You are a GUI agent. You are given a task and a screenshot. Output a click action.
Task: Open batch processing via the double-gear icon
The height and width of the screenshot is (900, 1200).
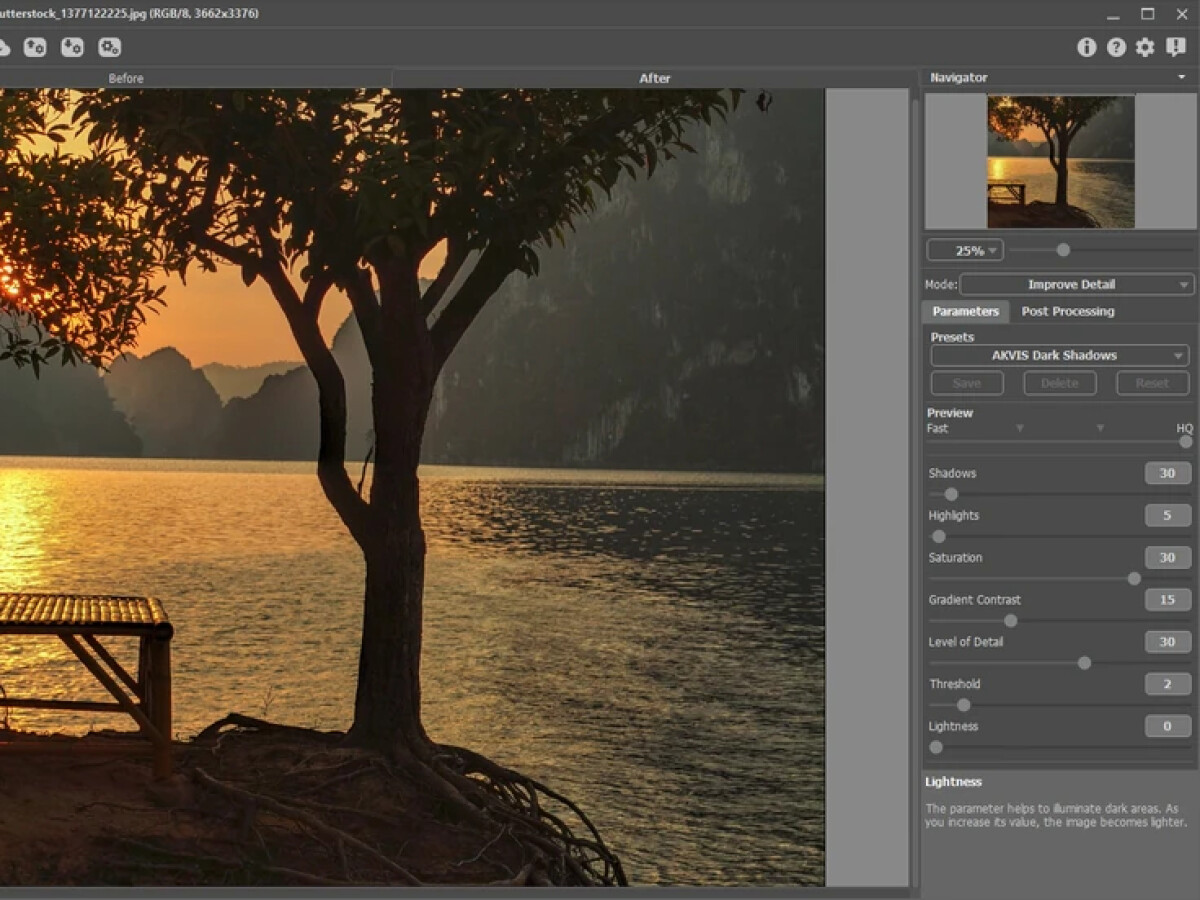[109, 47]
